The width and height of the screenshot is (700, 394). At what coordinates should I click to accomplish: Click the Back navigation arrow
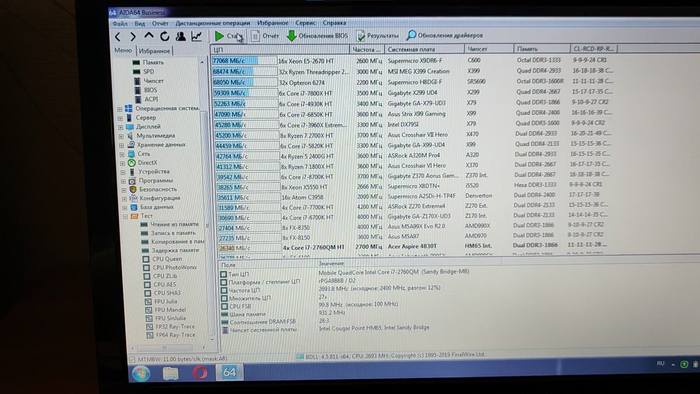coord(117,37)
